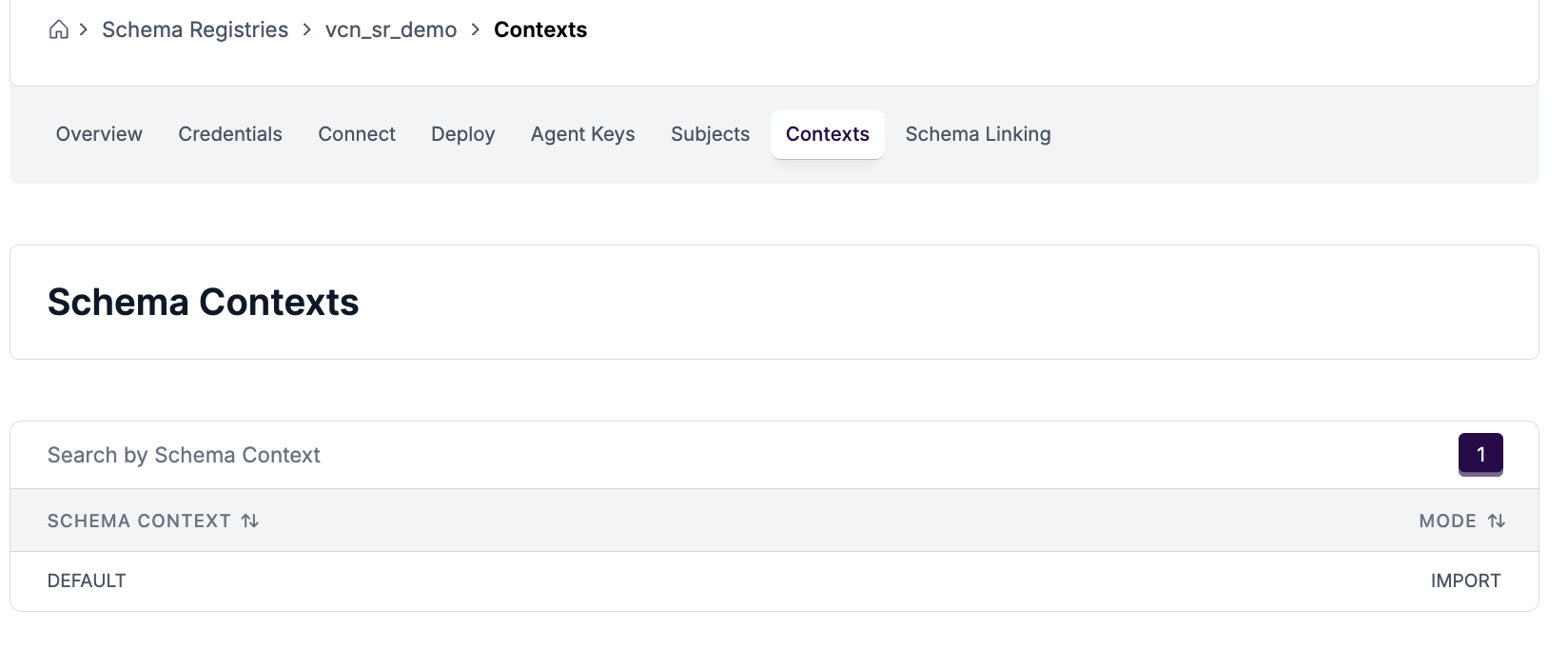Screen dimensions: 1568x649
Task: Open the Agent Keys tab
Action: tap(583, 134)
